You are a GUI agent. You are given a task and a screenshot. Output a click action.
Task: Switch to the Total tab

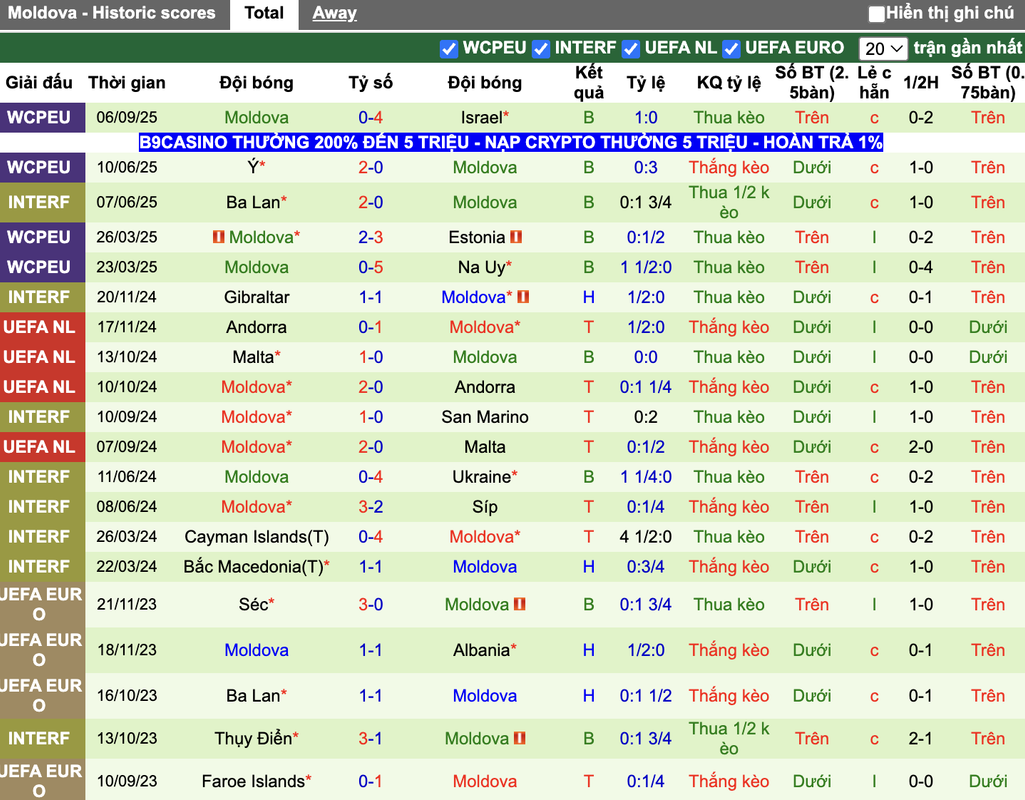click(x=264, y=13)
